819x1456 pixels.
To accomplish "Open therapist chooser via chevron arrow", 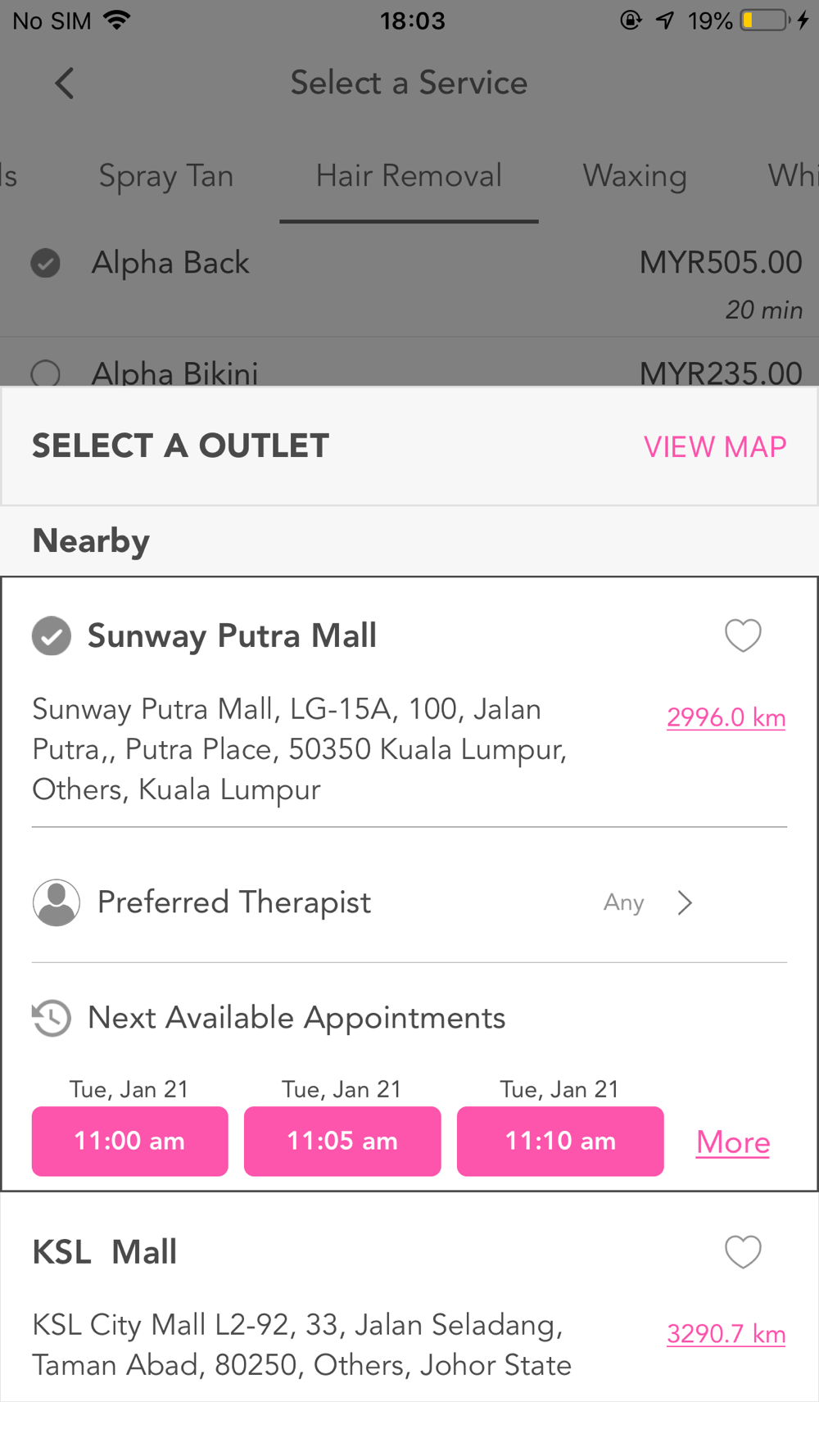I will coord(685,902).
